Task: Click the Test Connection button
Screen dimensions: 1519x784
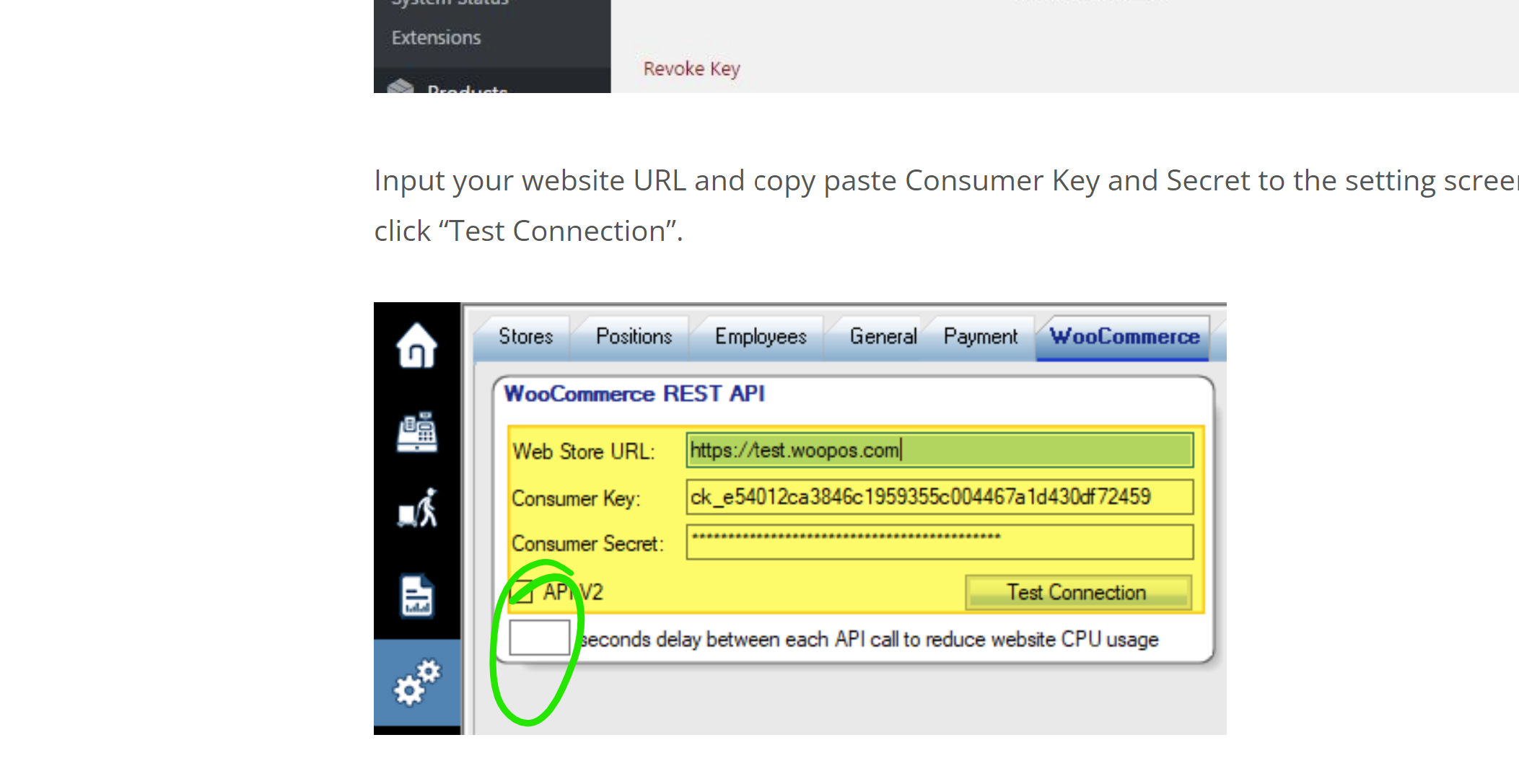Action: click(x=1077, y=591)
